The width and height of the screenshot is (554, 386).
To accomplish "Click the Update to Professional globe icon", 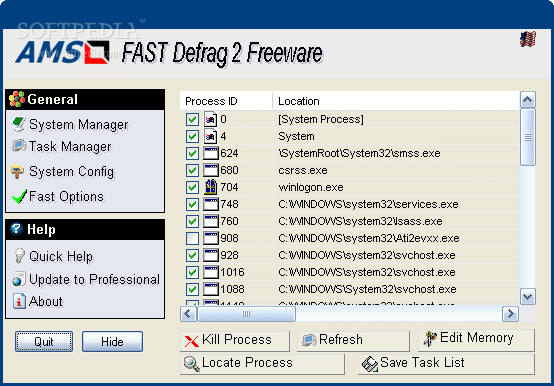I will tap(18, 279).
